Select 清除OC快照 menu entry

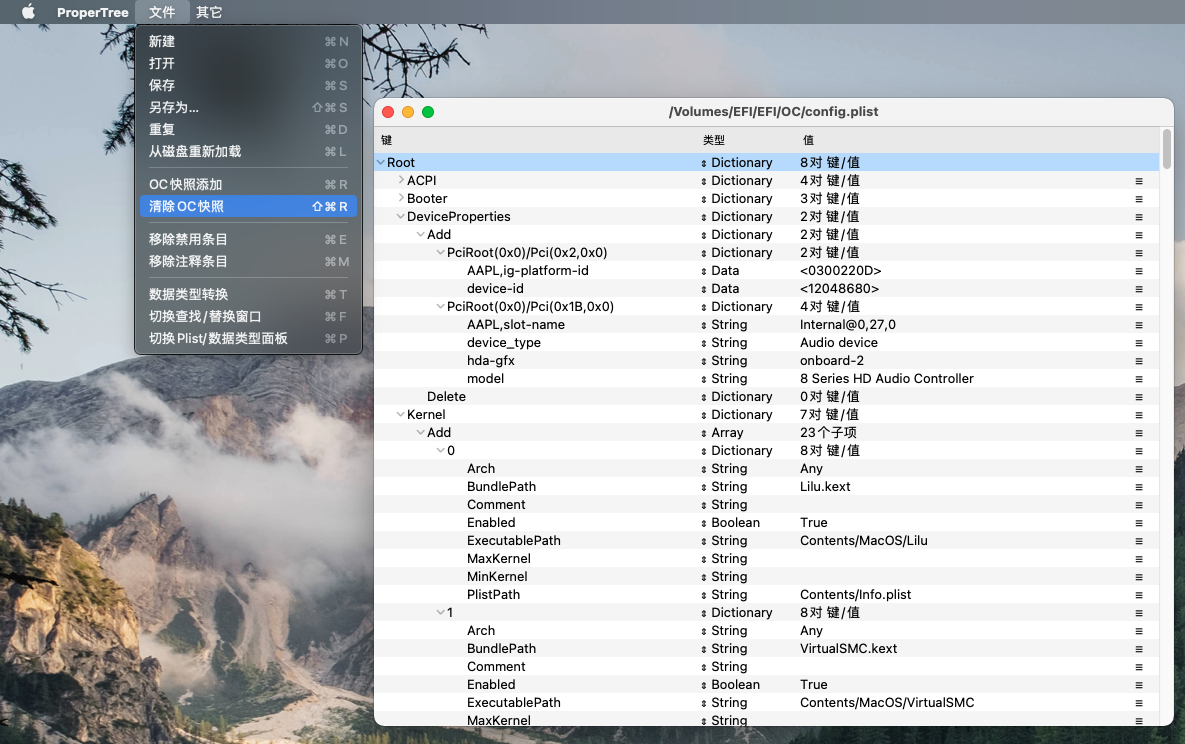point(248,206)
